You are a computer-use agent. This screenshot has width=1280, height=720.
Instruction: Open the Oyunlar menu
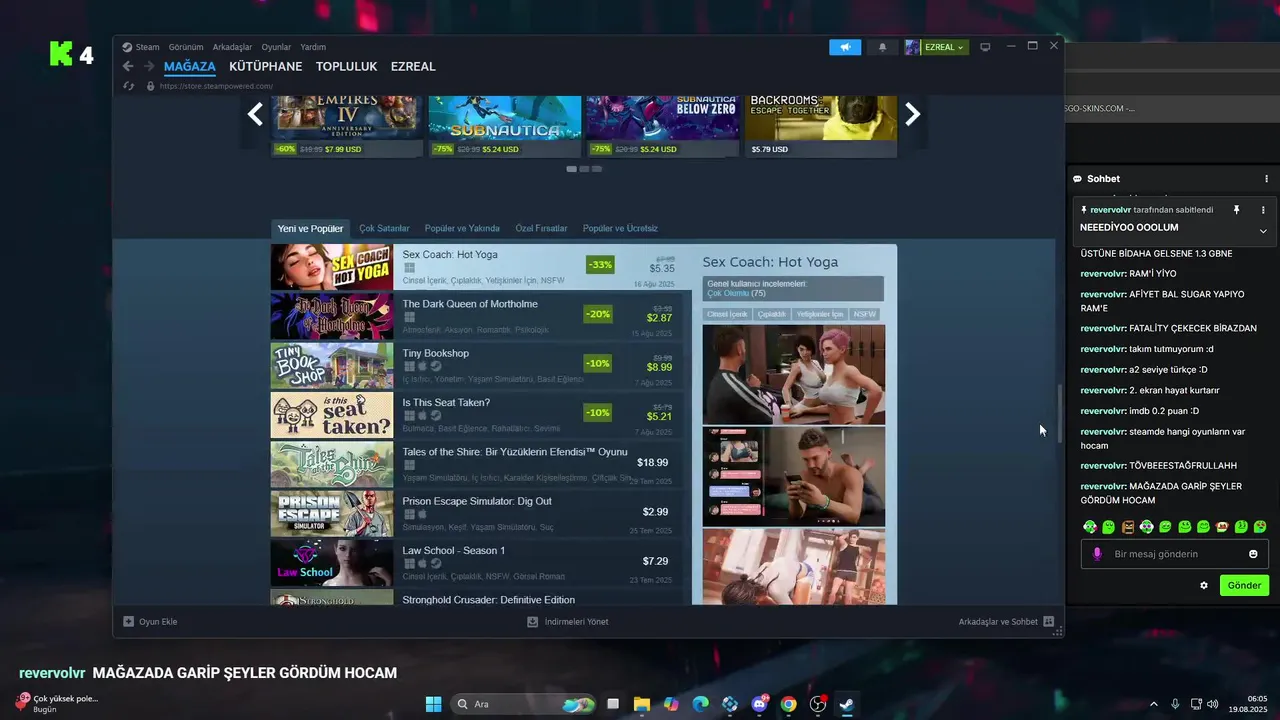276,47
